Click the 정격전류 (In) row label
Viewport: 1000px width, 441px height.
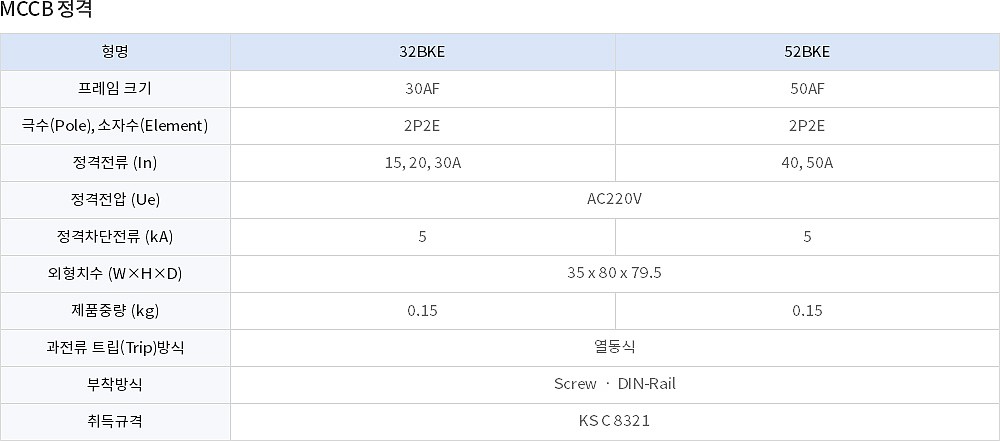click(115, 163)
